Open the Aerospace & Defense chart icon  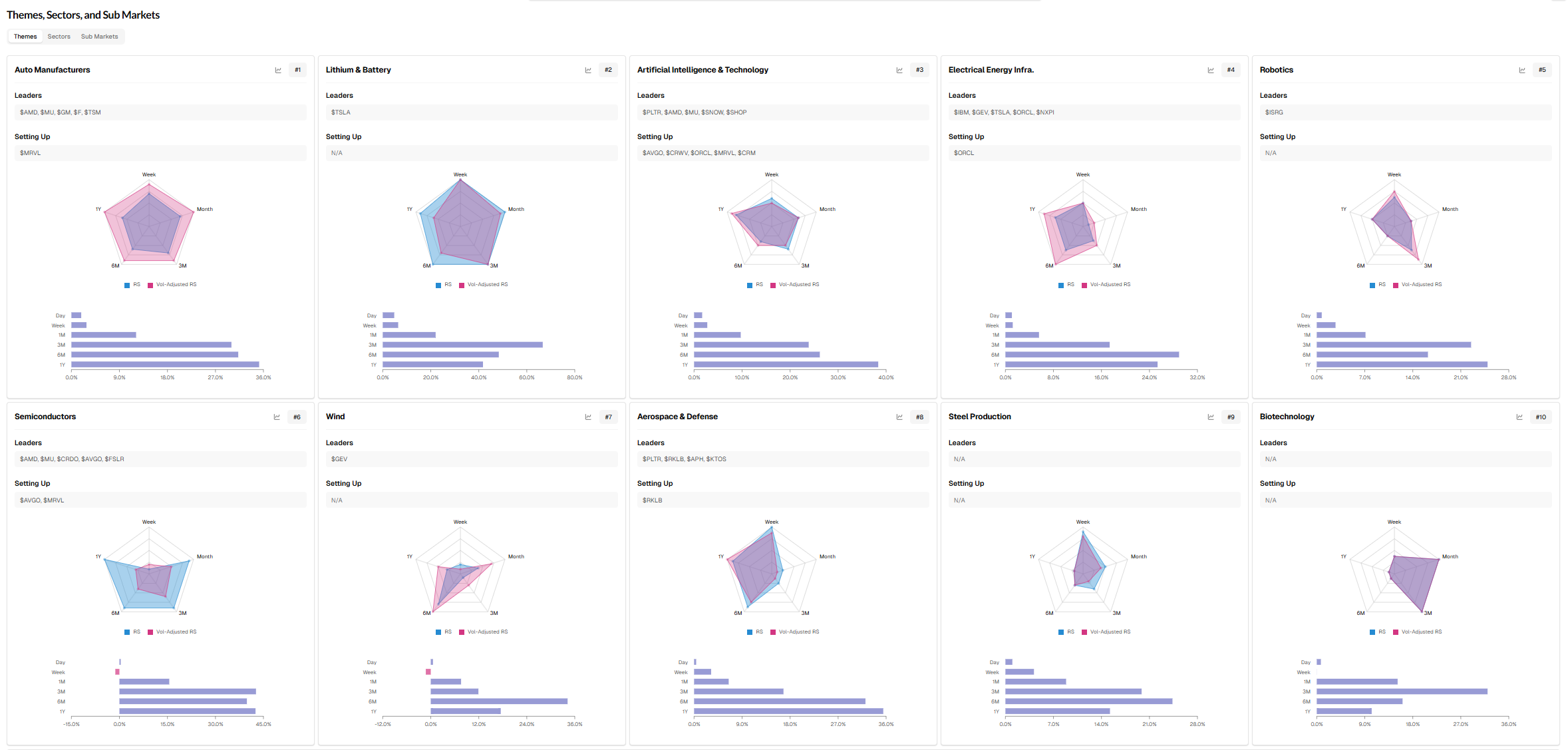click(x=899, y=417)
